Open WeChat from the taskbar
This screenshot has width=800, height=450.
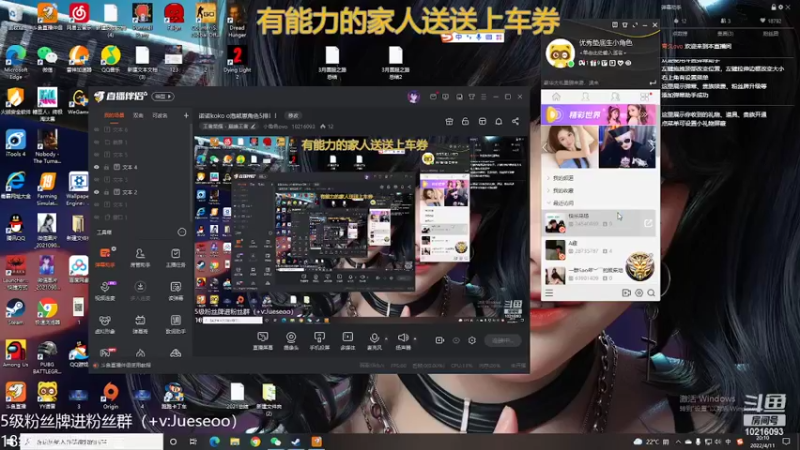pos(276,442)
